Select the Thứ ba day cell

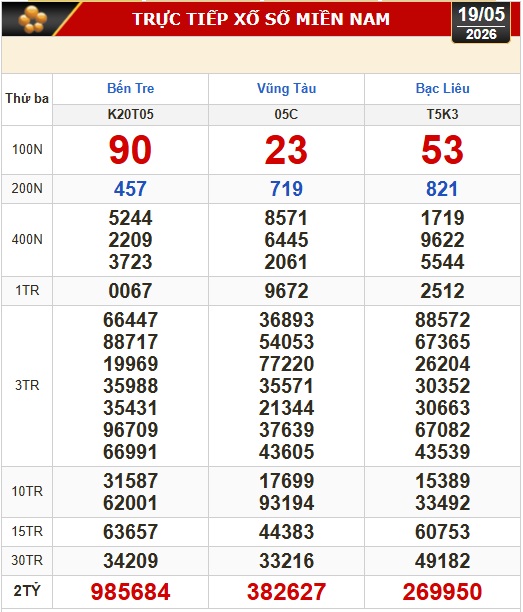coord(27,98)
